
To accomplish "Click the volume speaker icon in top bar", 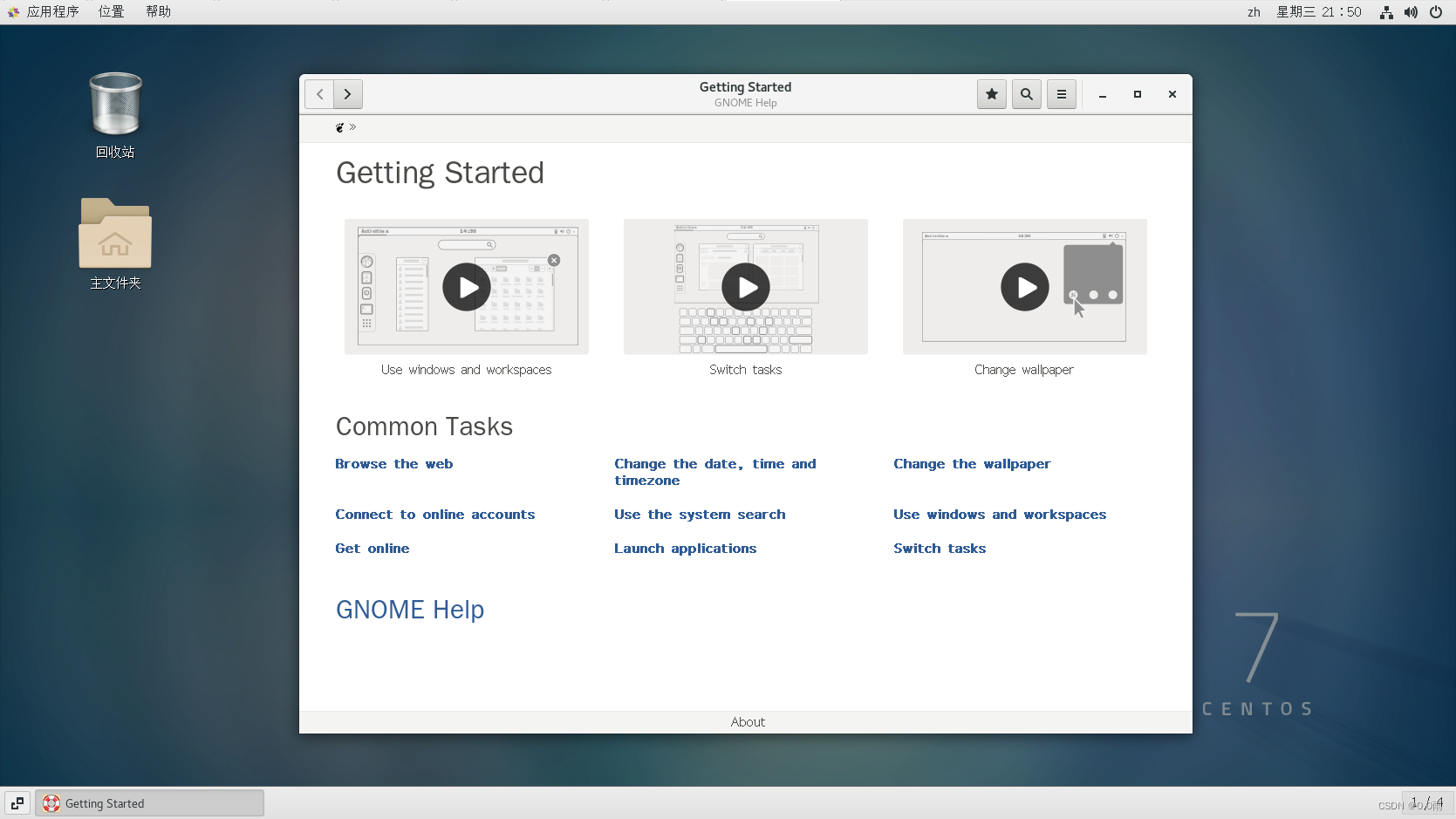I will tap(1411, 12).
